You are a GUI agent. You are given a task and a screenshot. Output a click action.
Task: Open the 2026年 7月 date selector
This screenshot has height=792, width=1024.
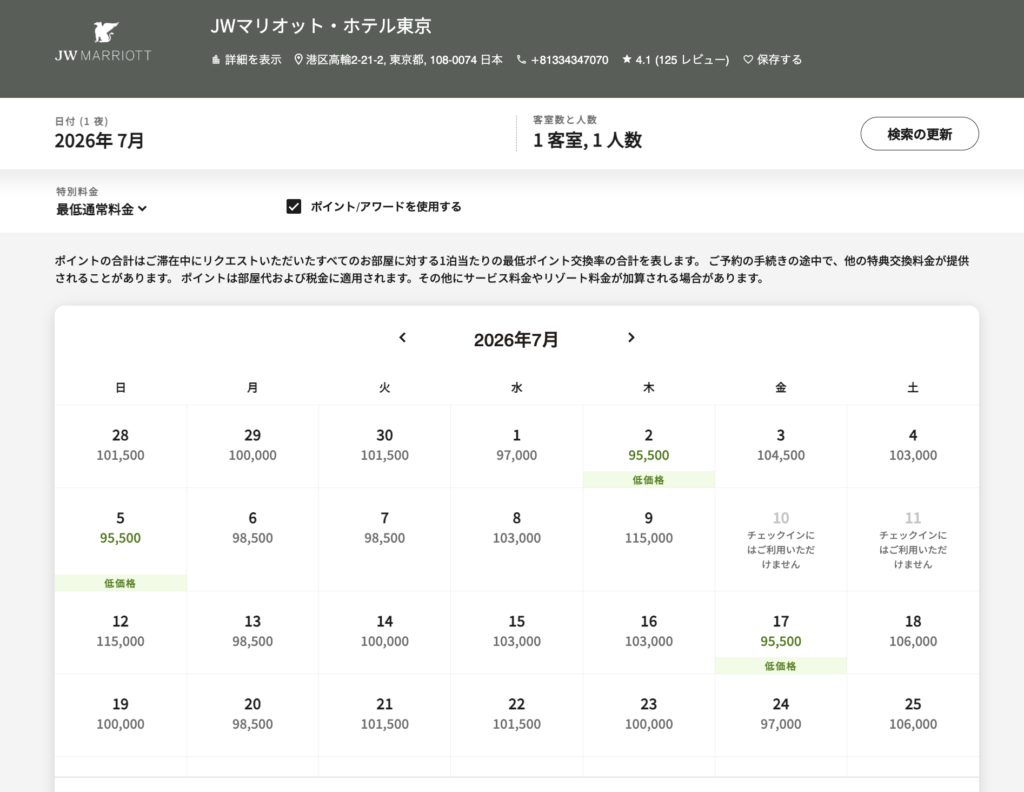coord(99,140)
